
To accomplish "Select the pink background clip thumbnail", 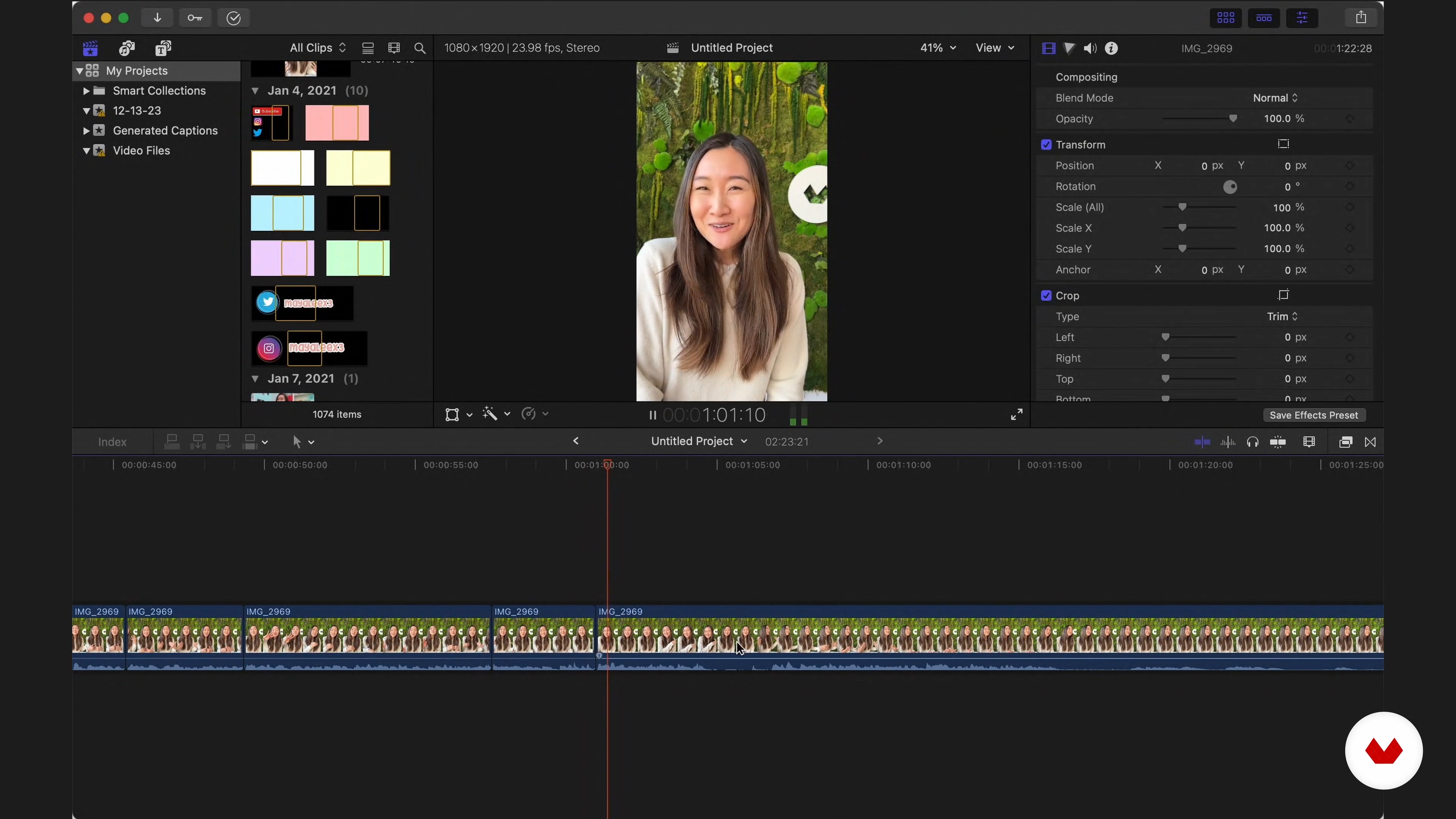I will click(x=337, y=123).
